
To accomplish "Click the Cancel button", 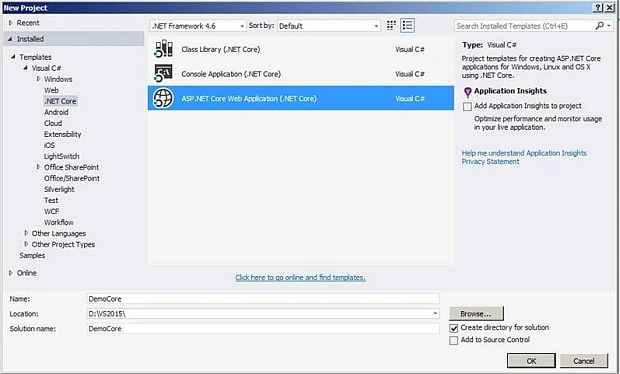I will 584,361.
